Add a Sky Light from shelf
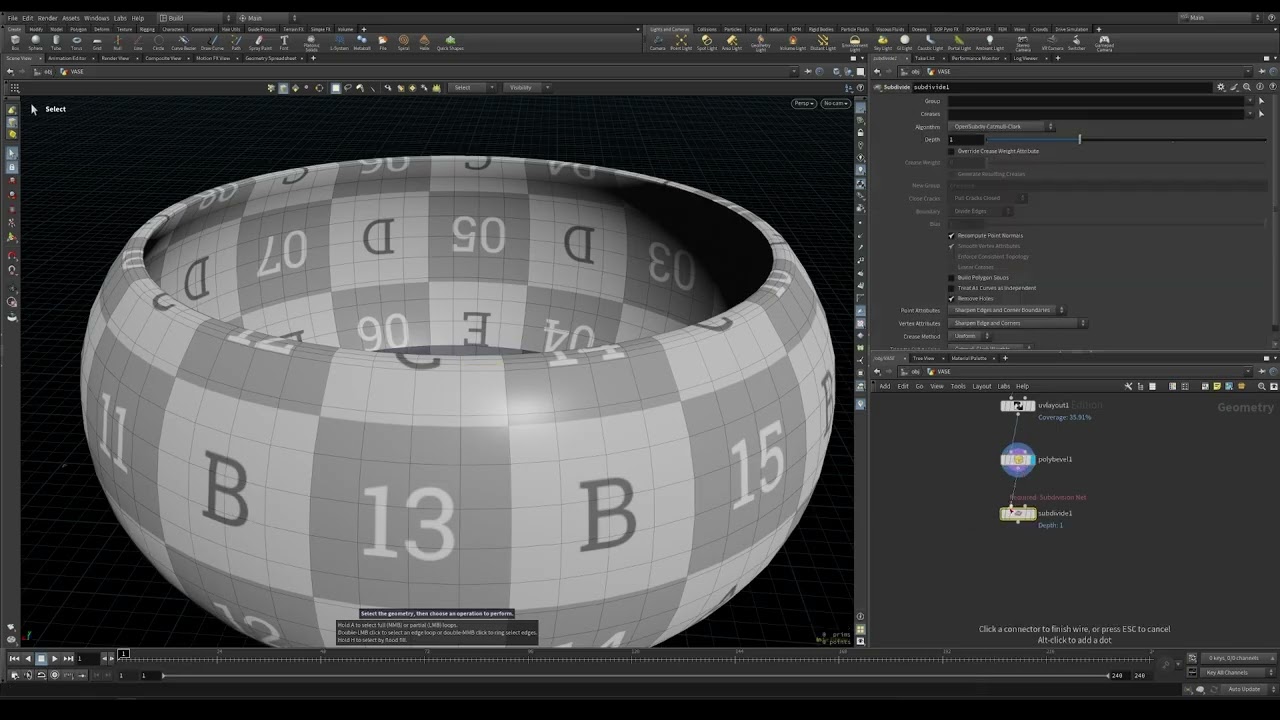 882,42
